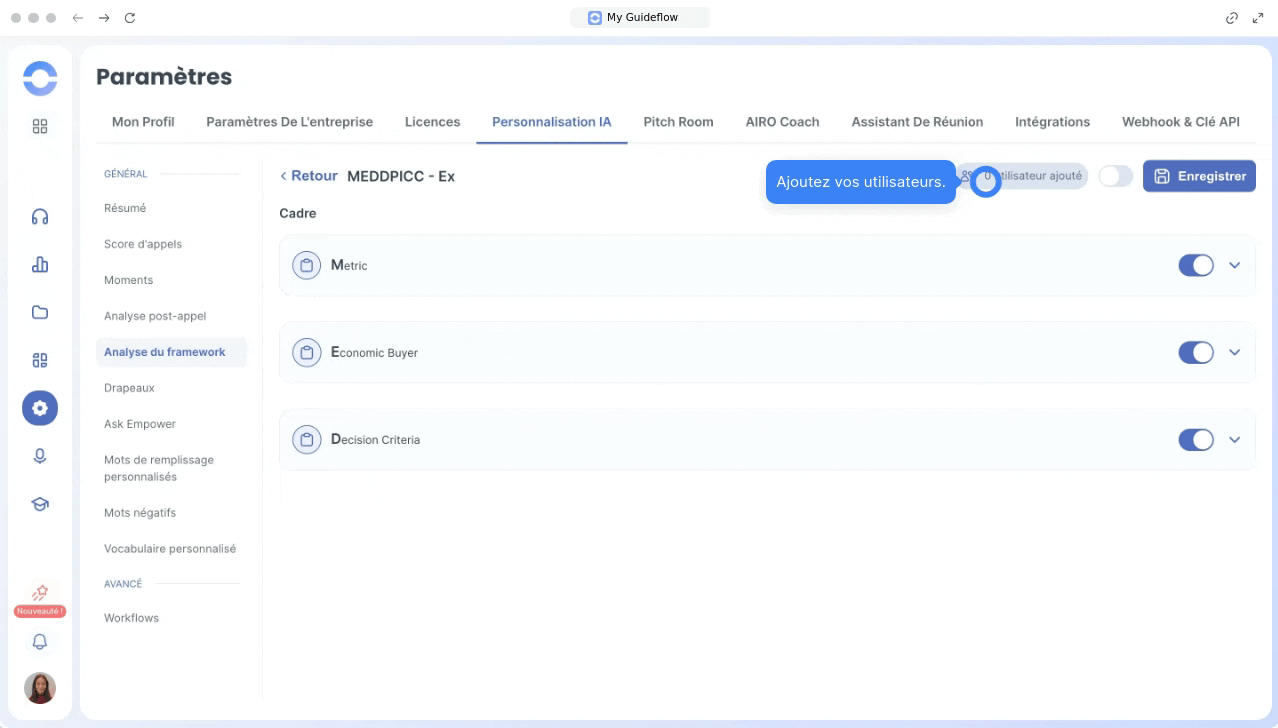Open the bar chart analytics icon
This screenshot has width=1278, height=728.
click(40, 264)
